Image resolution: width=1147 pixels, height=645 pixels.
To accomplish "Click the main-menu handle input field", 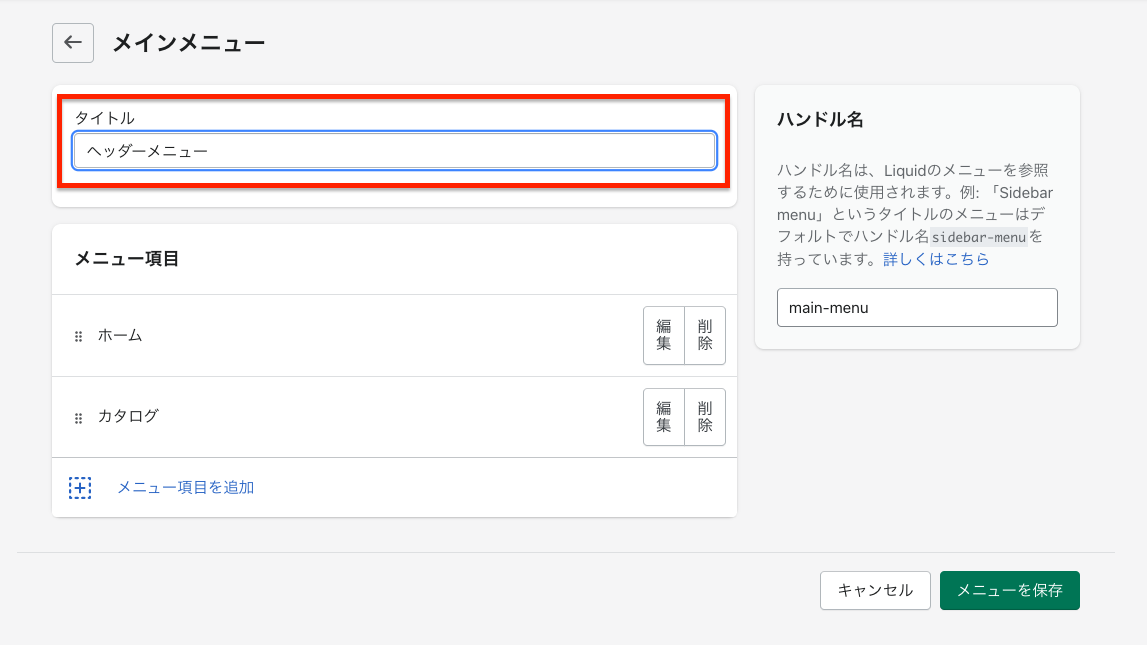I will [x=917, y=308].
